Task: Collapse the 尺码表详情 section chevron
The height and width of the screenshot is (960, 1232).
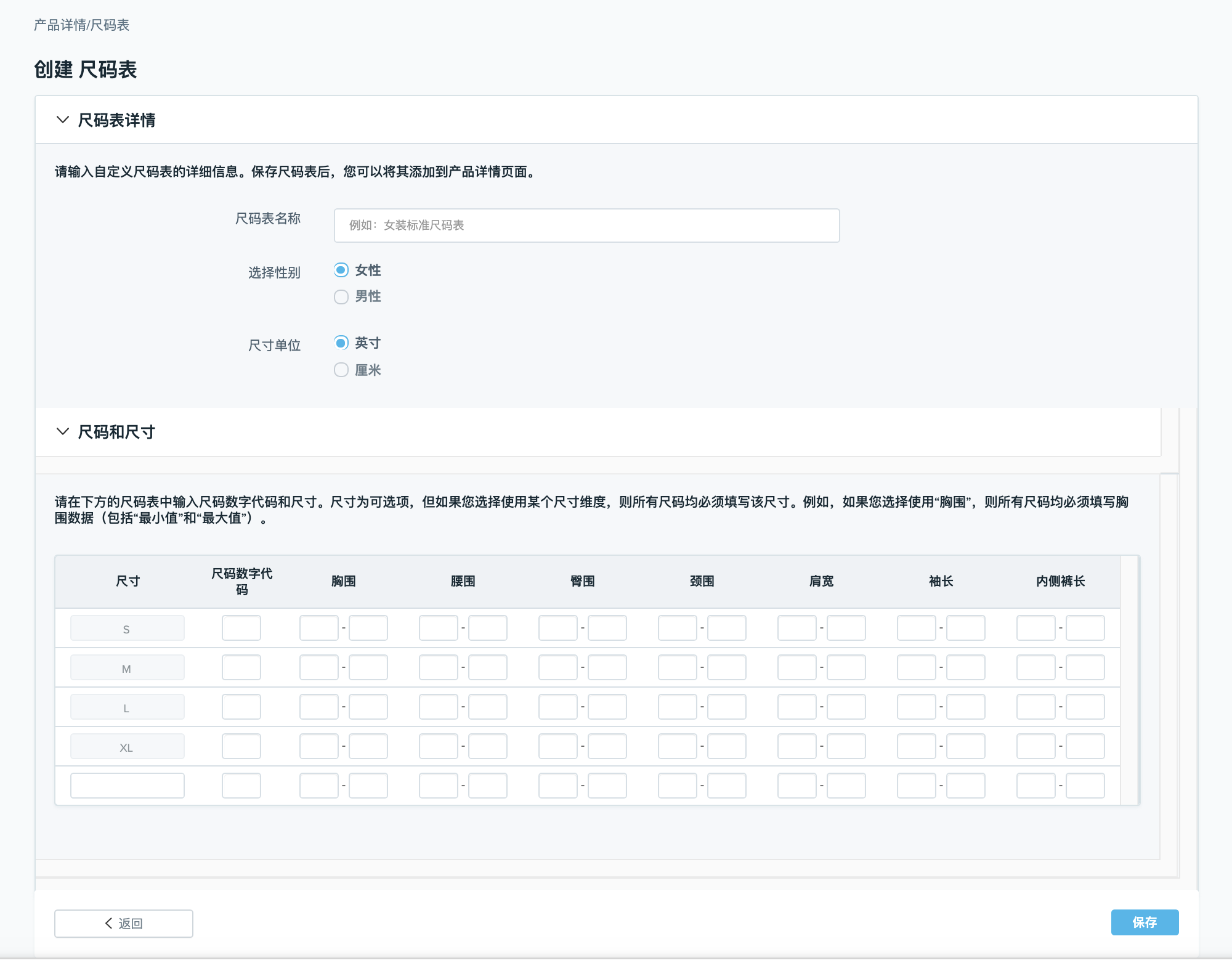Action: (x=62, y=120)
